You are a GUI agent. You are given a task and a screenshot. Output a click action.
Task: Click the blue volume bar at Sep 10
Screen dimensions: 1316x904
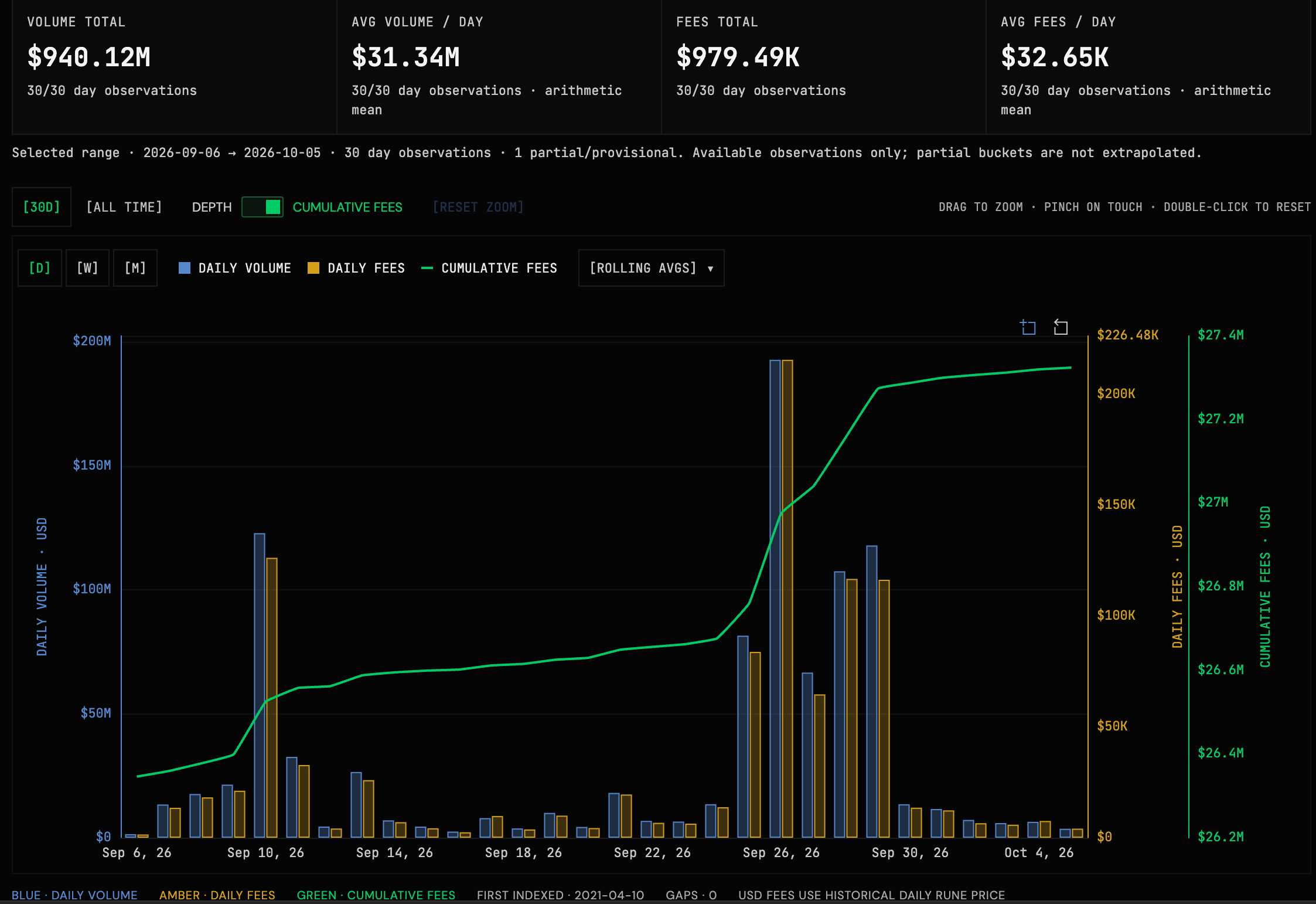[260, 685]
